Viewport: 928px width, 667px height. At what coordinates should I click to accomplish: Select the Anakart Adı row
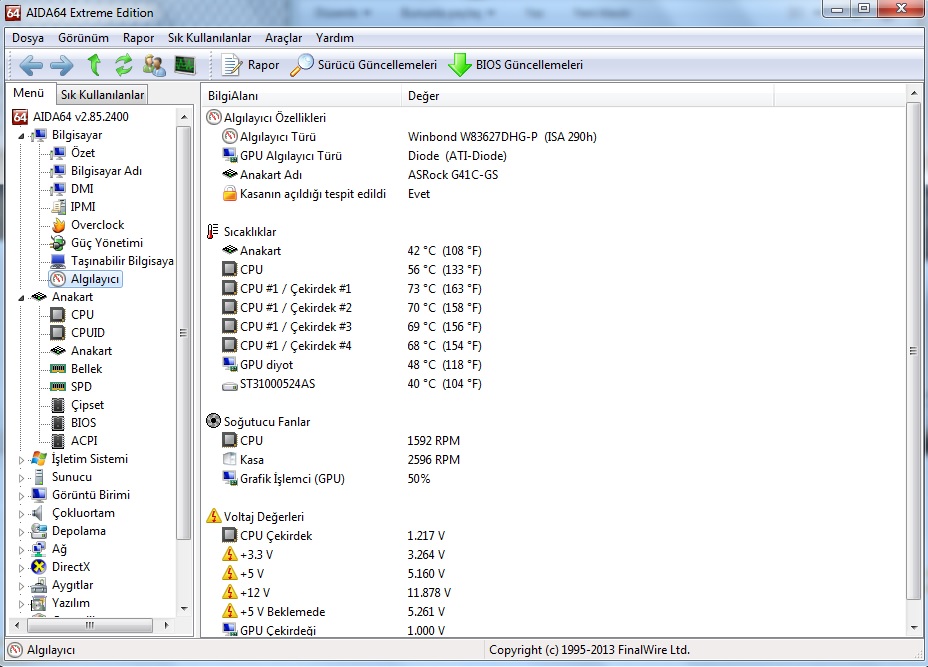[360, 175]
